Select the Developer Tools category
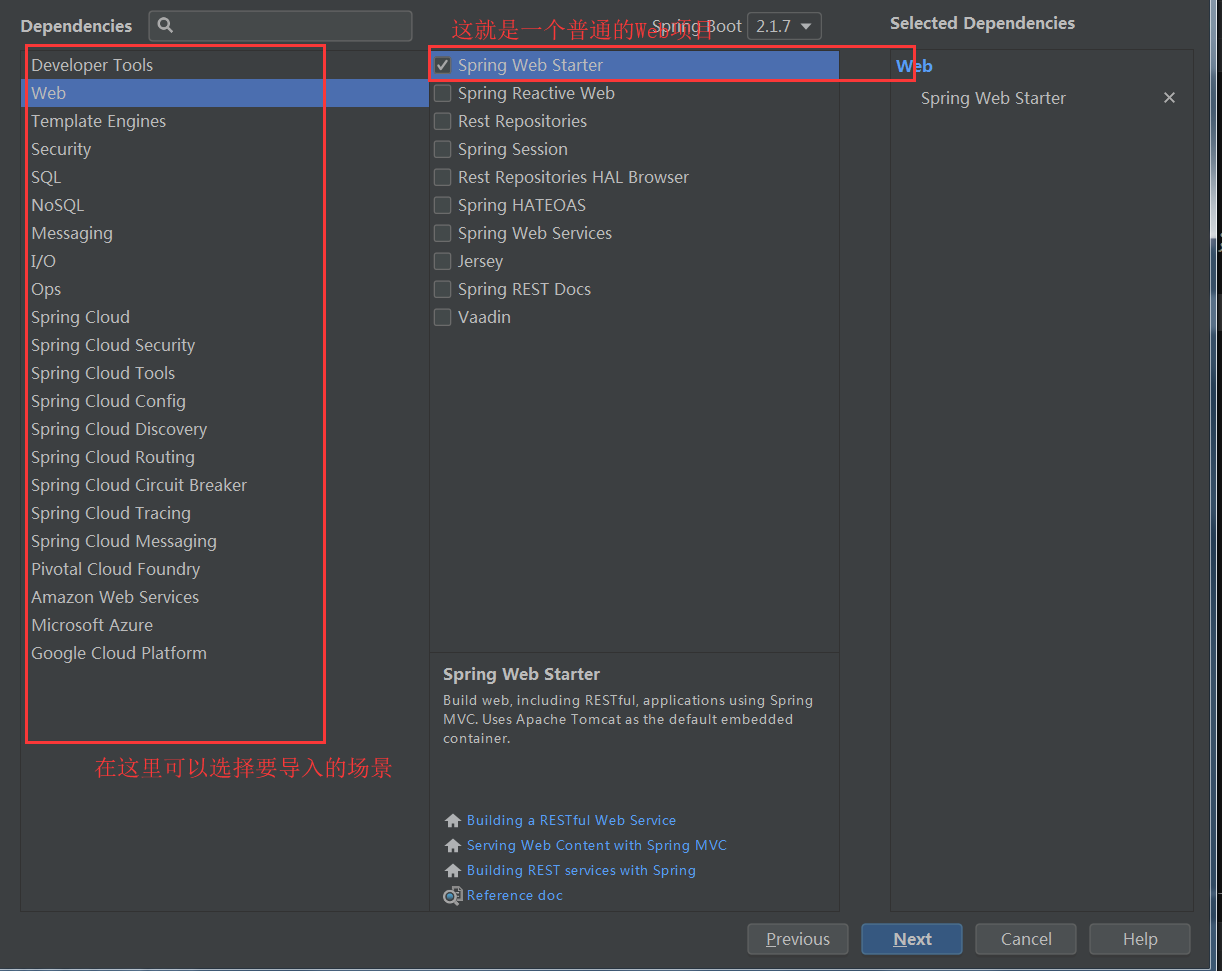The height and width of the screenshot is (971, 1222). pos(225,65)
